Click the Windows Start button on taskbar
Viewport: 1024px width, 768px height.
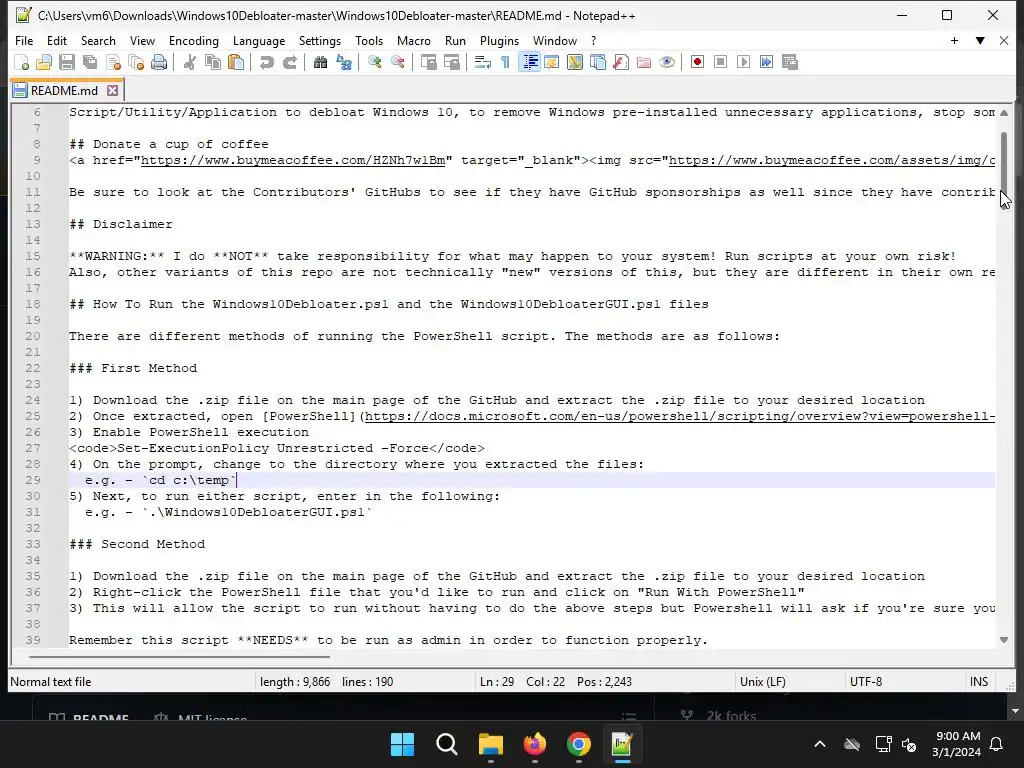point(402,744)
